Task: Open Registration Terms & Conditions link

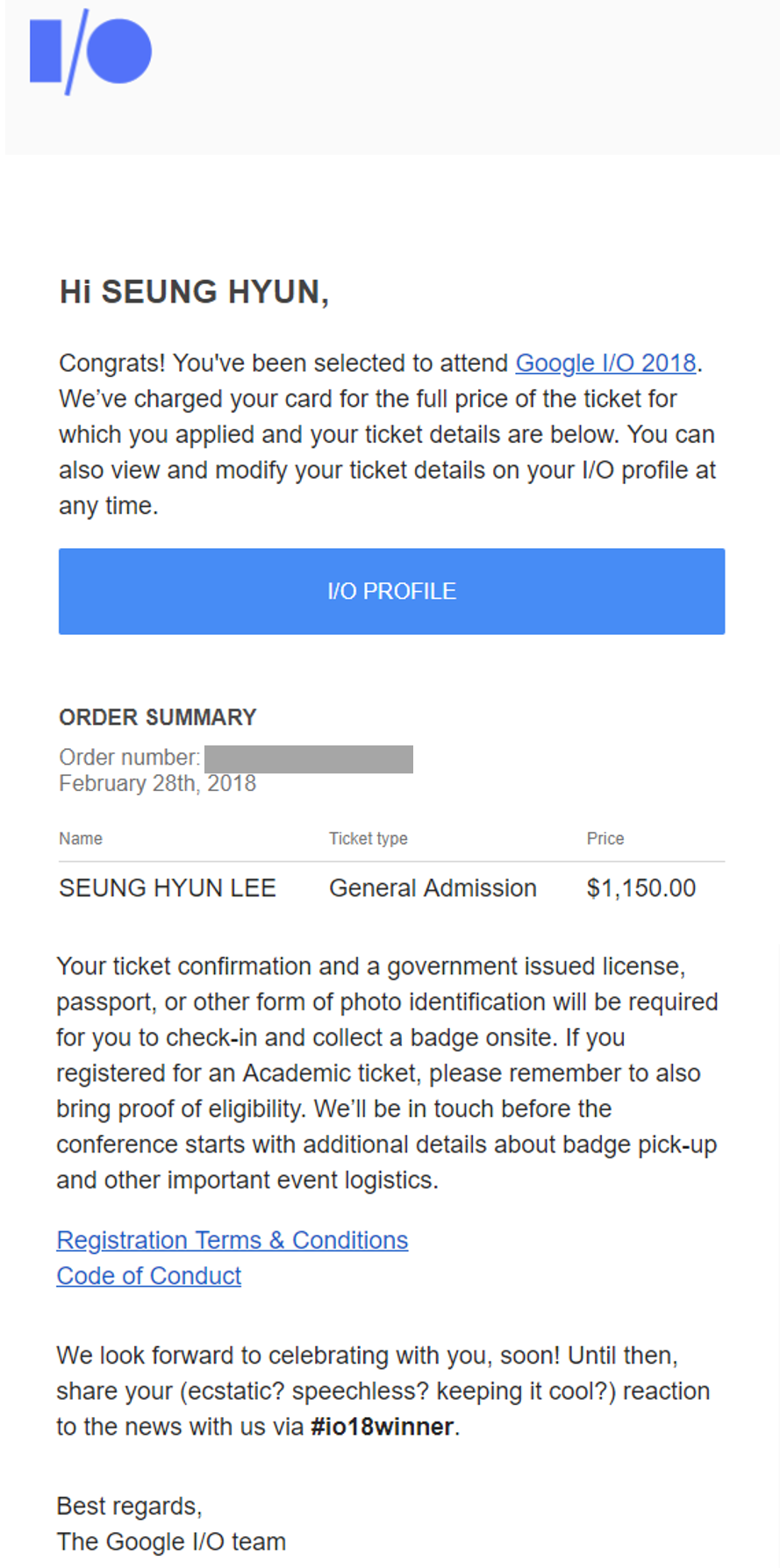Action: pos(233,1240)
